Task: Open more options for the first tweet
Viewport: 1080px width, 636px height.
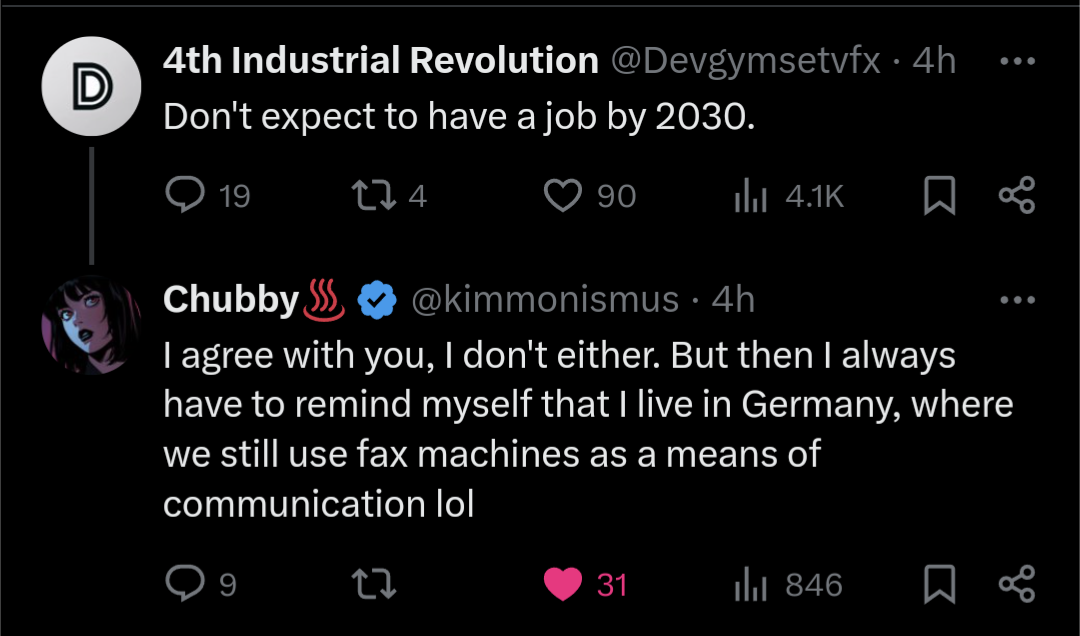Action: pos(1017,61)
